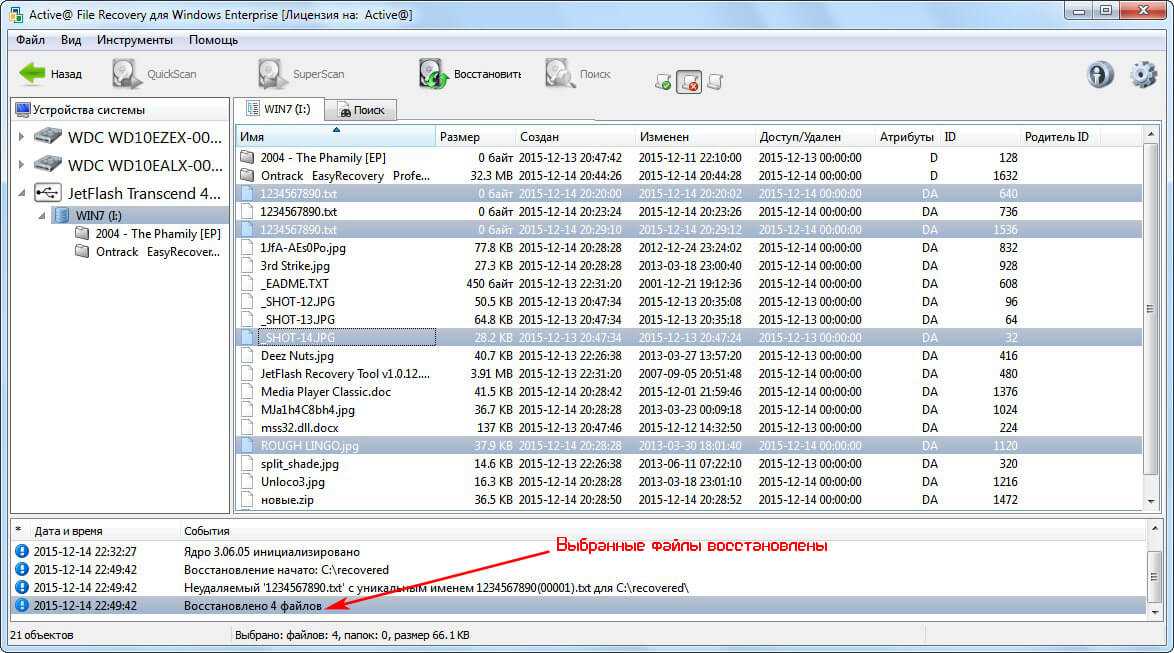Viewport: 1174px width, 653px height.
Task: Select file 1JfA-AEs0Po.jpg
Action: pyautogui.click(x=303, y=248)
